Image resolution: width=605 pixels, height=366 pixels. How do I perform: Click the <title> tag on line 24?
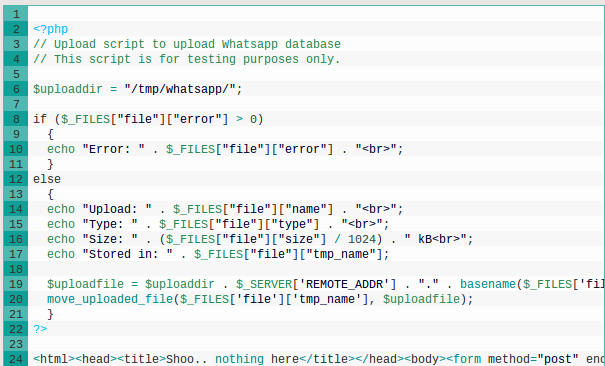pyautogui.click(x=141, y=359)
